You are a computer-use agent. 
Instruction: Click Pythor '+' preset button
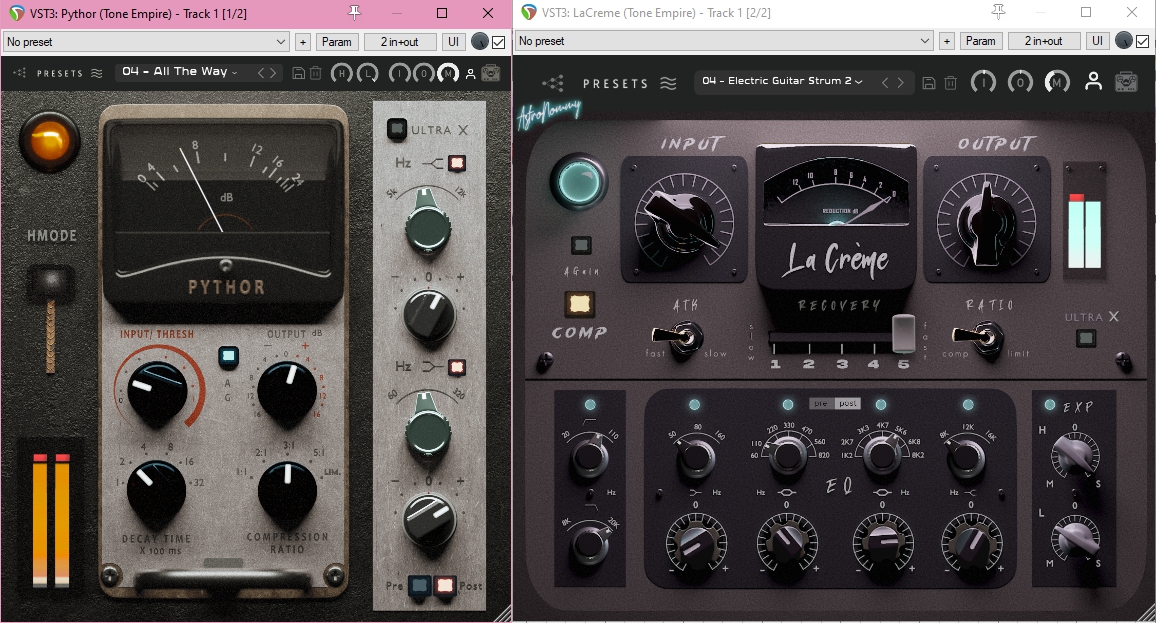tap(303, 42)
